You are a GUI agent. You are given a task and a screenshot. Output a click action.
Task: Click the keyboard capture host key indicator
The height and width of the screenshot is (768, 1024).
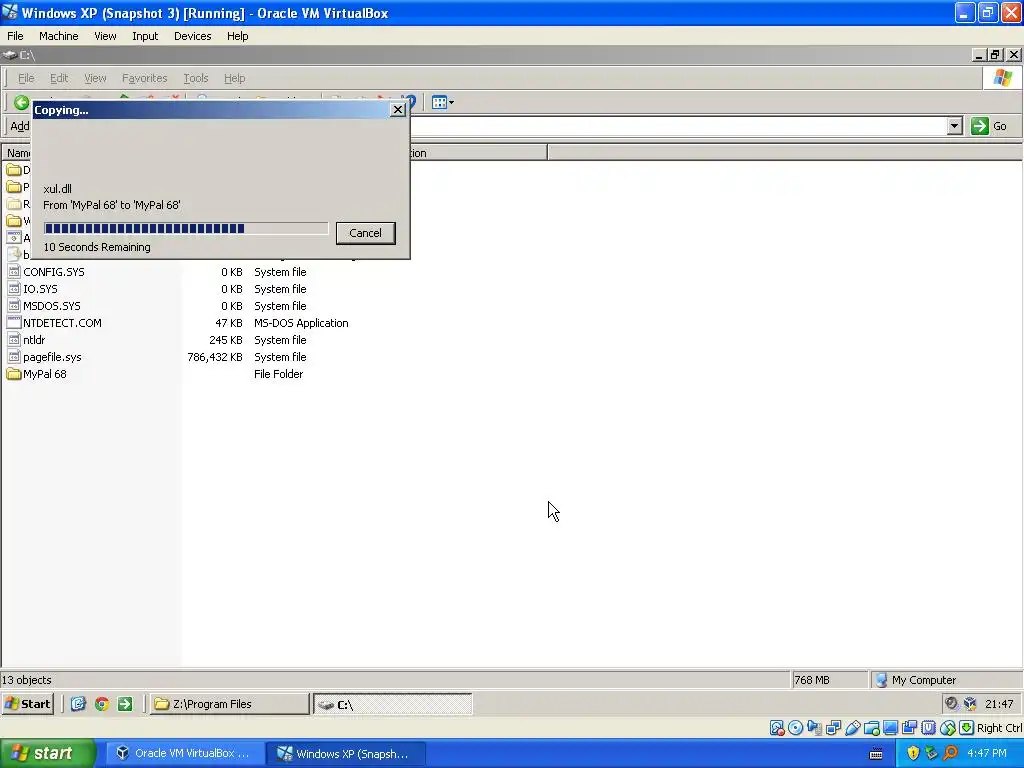(966, 728)
